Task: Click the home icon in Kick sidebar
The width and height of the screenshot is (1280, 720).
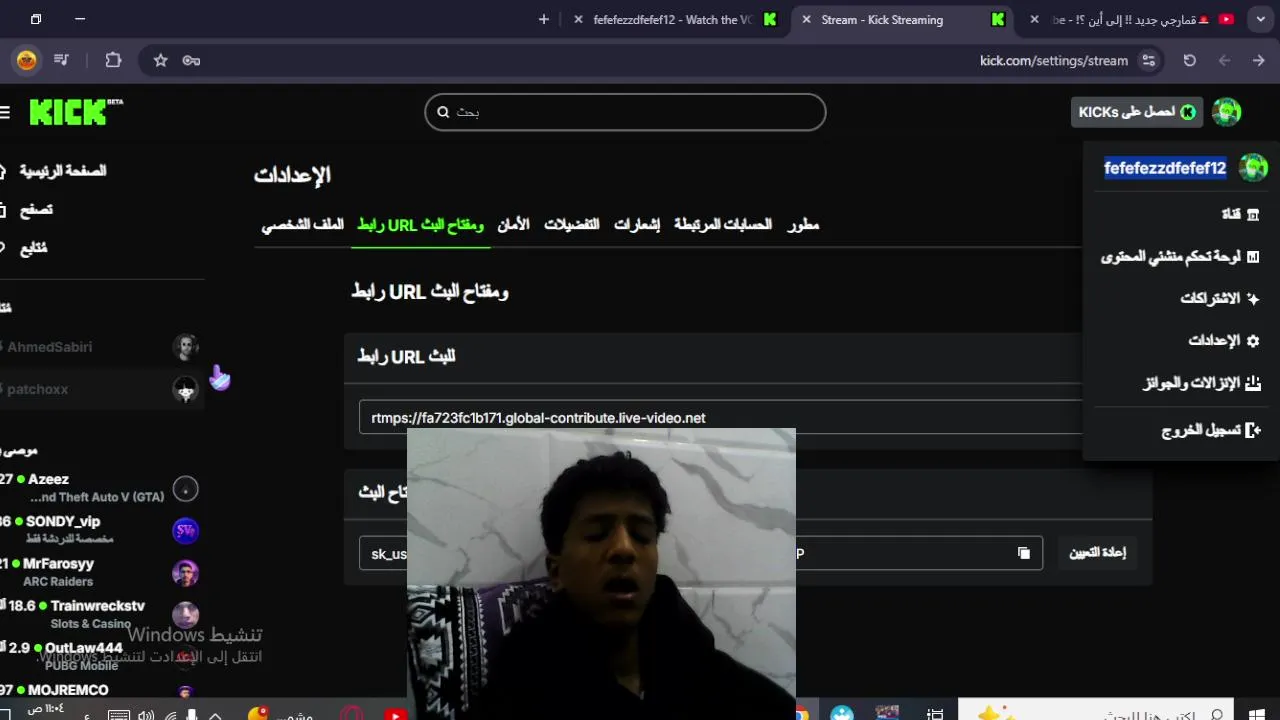Action: click(4, 171)
